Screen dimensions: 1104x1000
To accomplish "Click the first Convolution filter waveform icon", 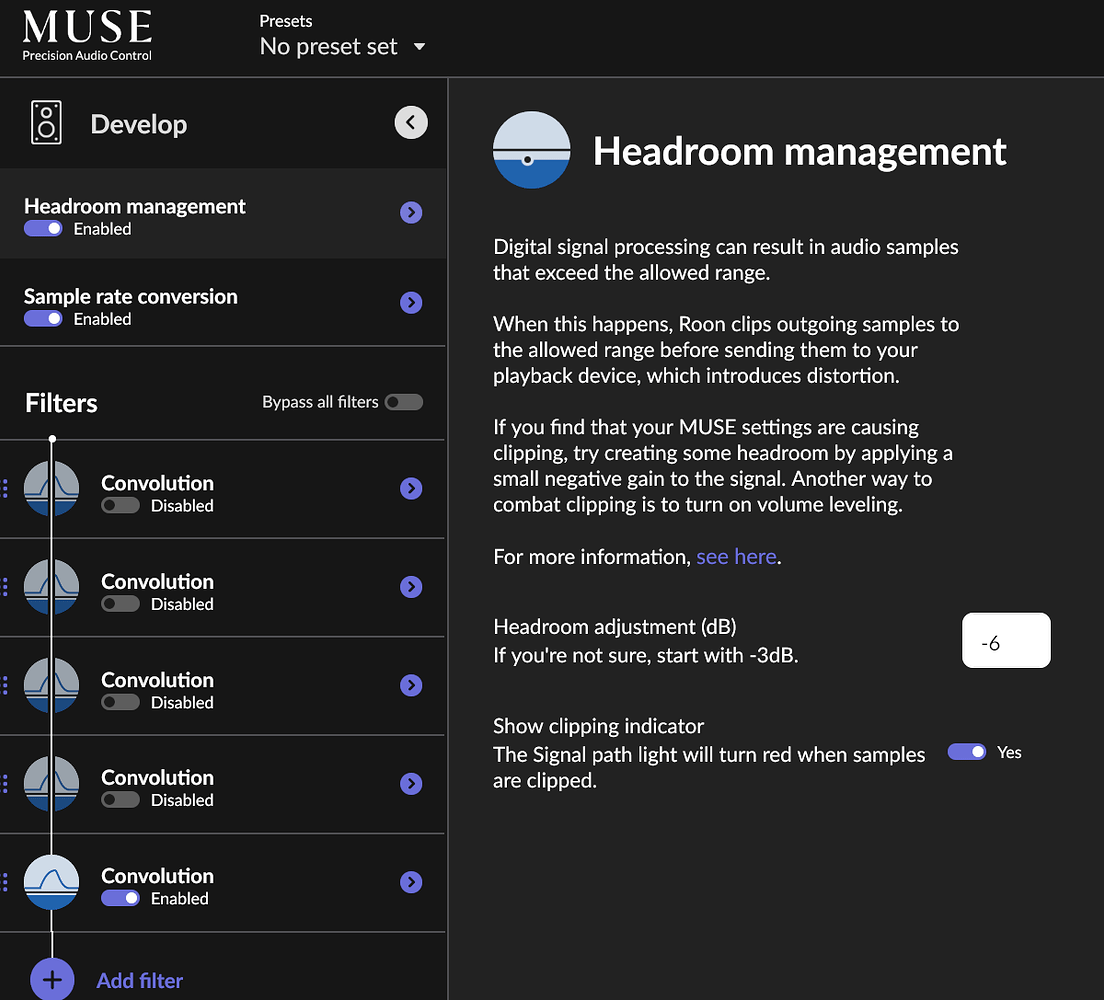I will coord(51,488).
